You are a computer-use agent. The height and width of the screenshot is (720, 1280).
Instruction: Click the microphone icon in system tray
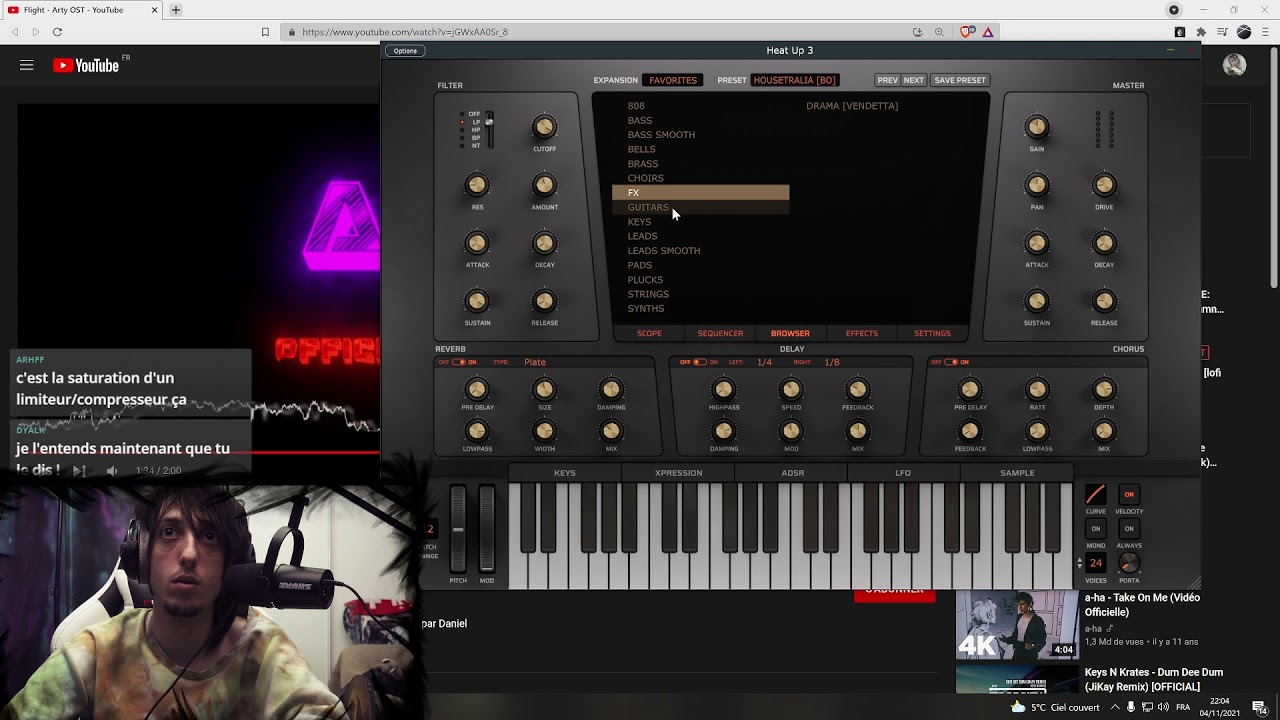point(1131,707)
